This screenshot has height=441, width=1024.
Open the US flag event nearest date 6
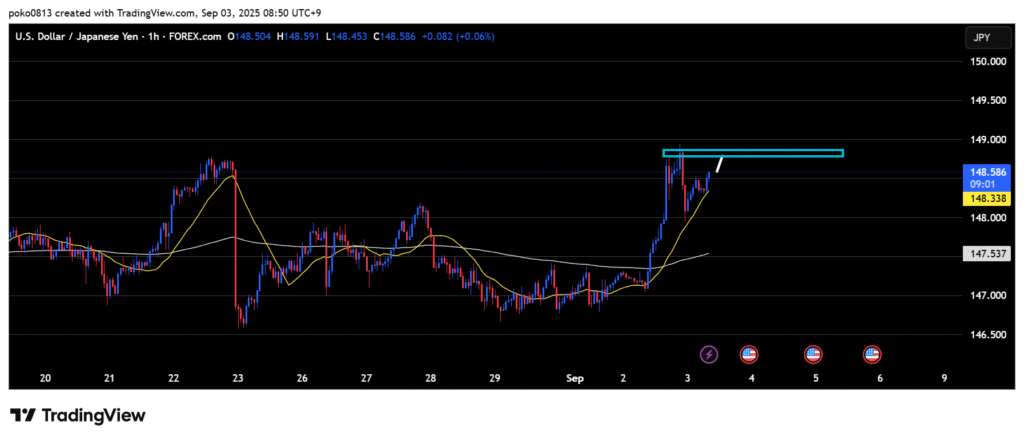(872, 354)
